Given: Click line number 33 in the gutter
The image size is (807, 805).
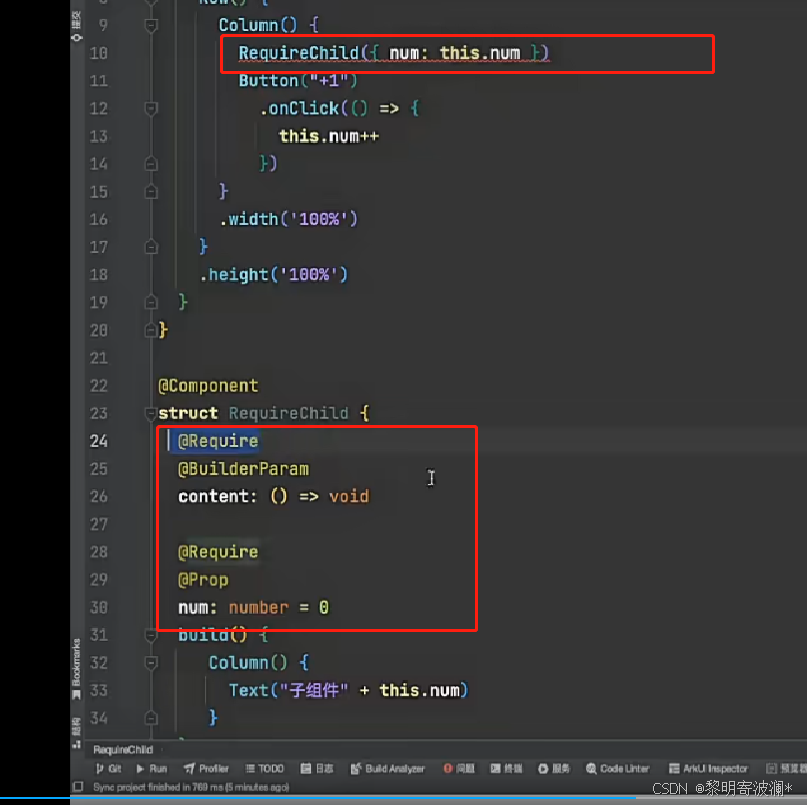Looking at the screenshot, I should point(98,690).
